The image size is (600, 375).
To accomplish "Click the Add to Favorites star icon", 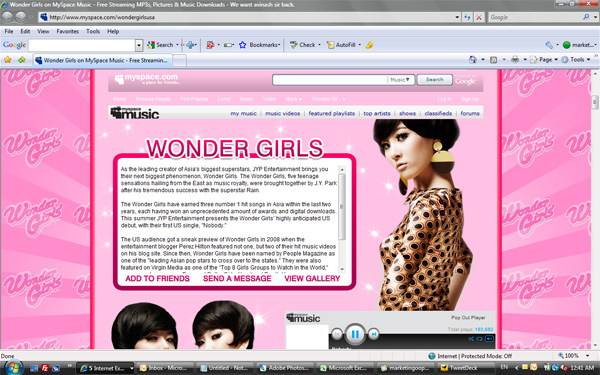I will point(21,60).
